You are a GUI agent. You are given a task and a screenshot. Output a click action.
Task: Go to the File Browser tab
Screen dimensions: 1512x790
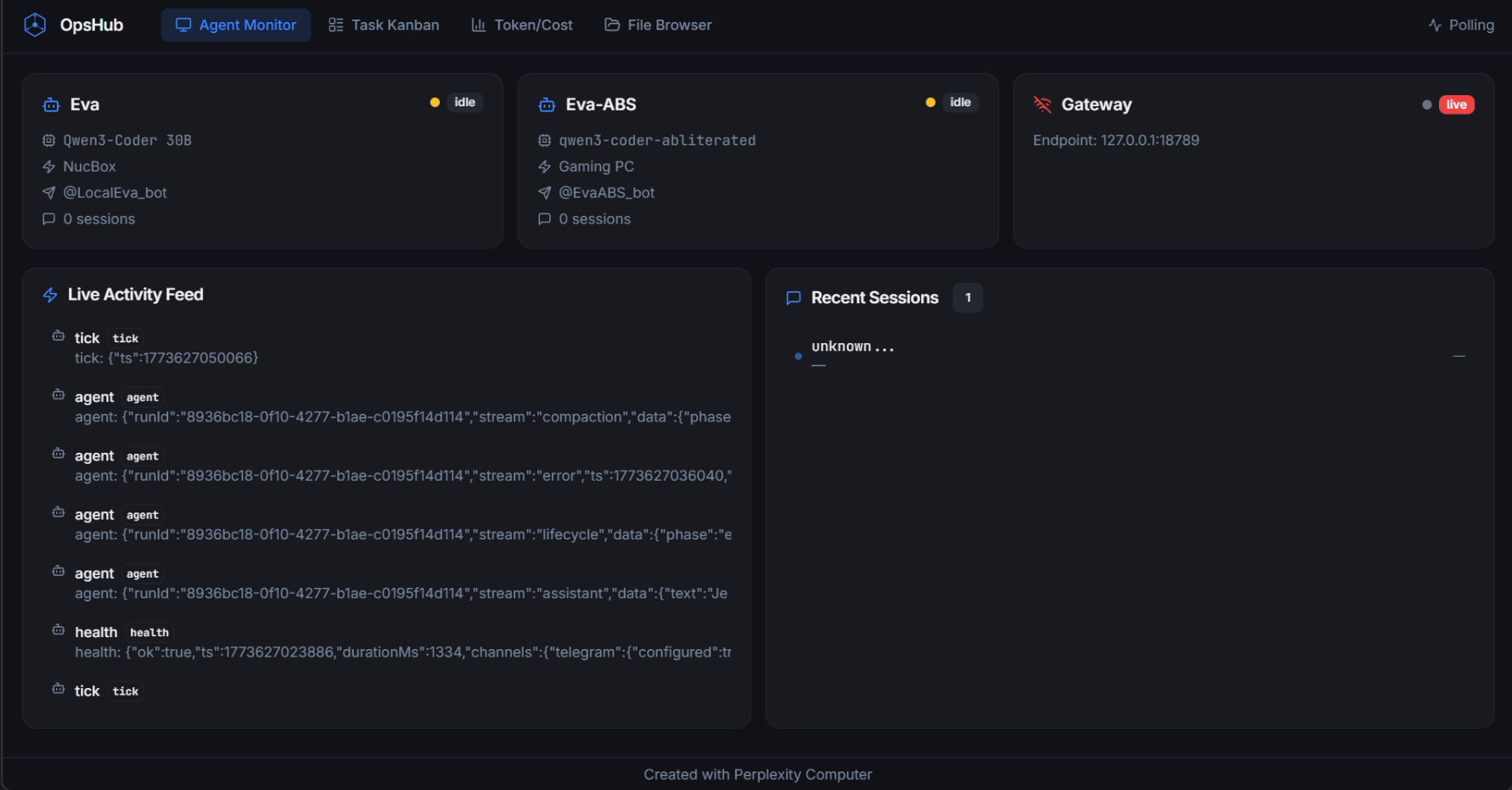[x=658, y=25]
